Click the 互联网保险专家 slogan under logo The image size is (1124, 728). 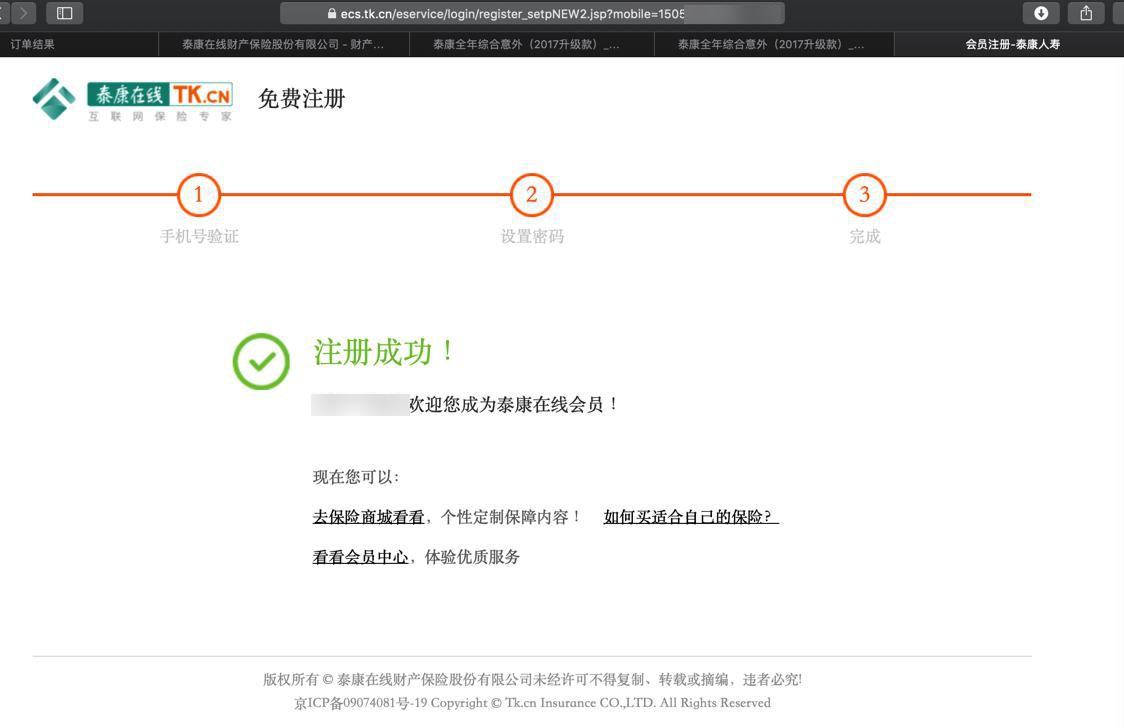(x=160, y=116)
